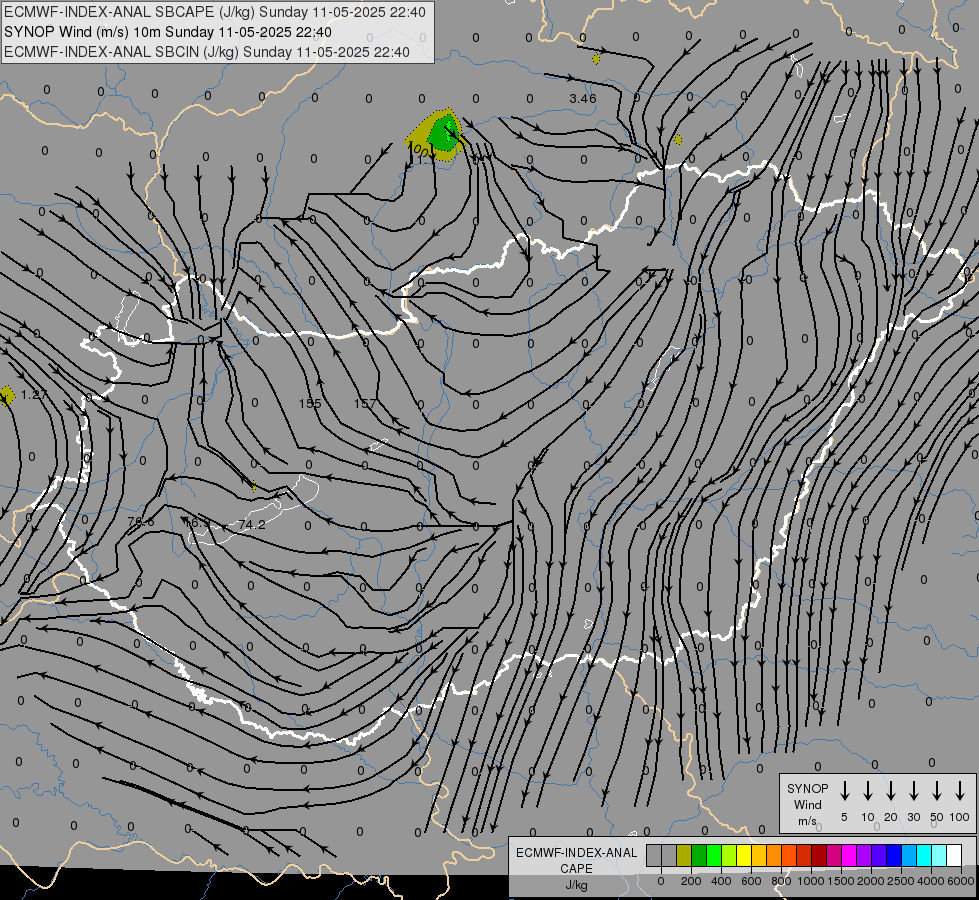Click the value 157 on the map
Screen dimensions: 979x900
click(365, 403)
